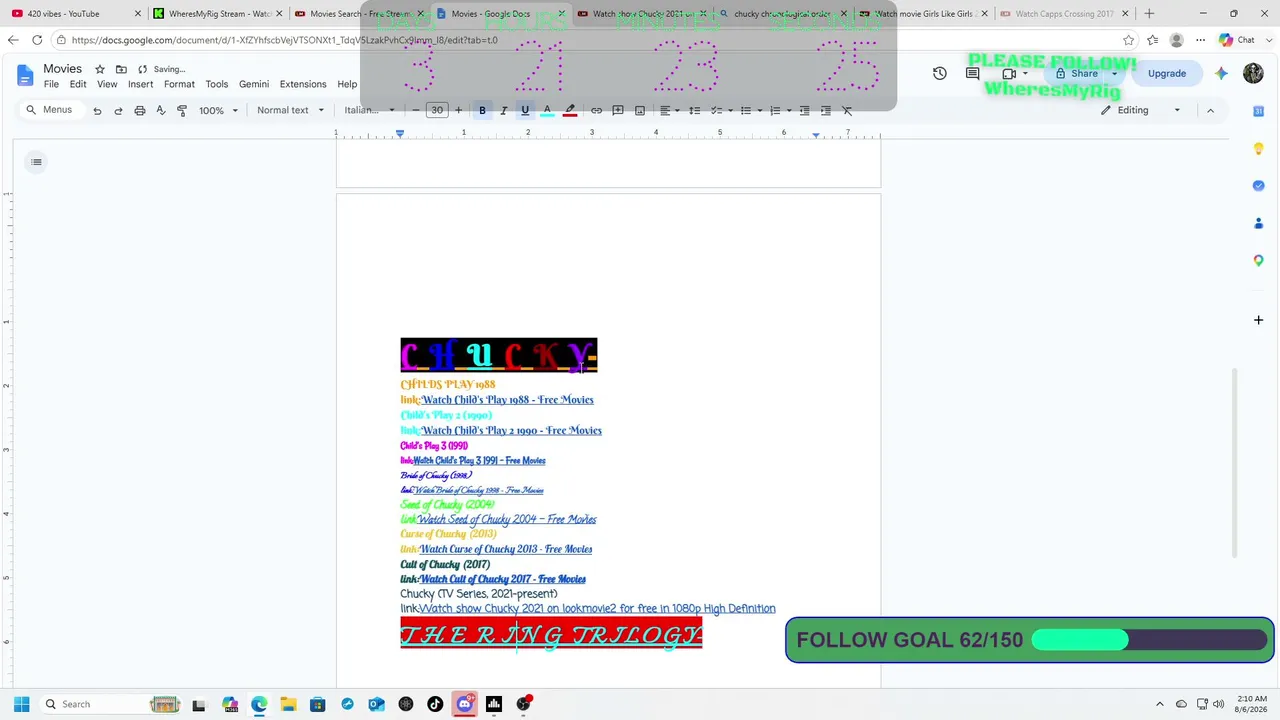Open the zoom level 100% dropdown
The width and height of the screenshot is (1280, 720).
[218, 110]
